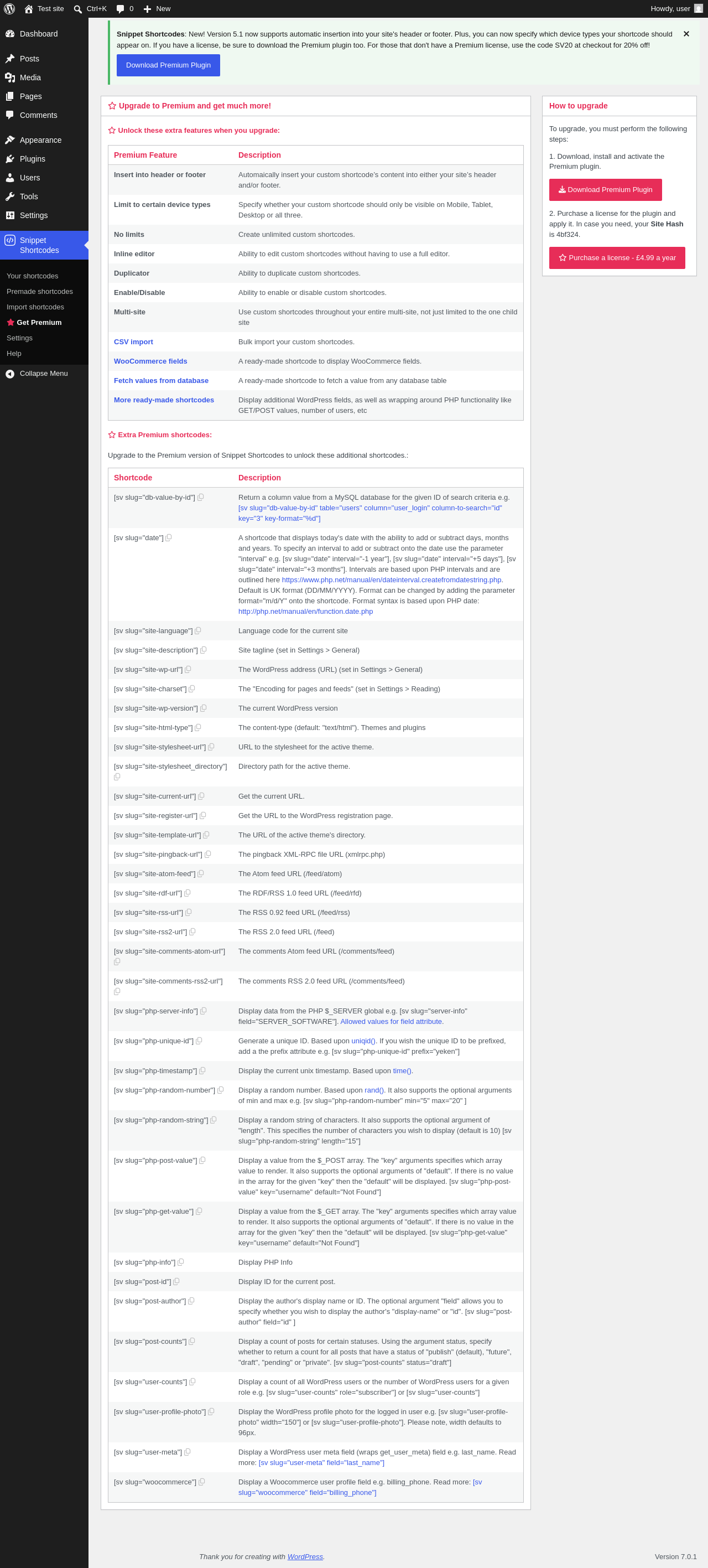This screenshot has height=1568, width=708.
Task: Copy the site-stylesheet-url shortcode
Action: 212,747
